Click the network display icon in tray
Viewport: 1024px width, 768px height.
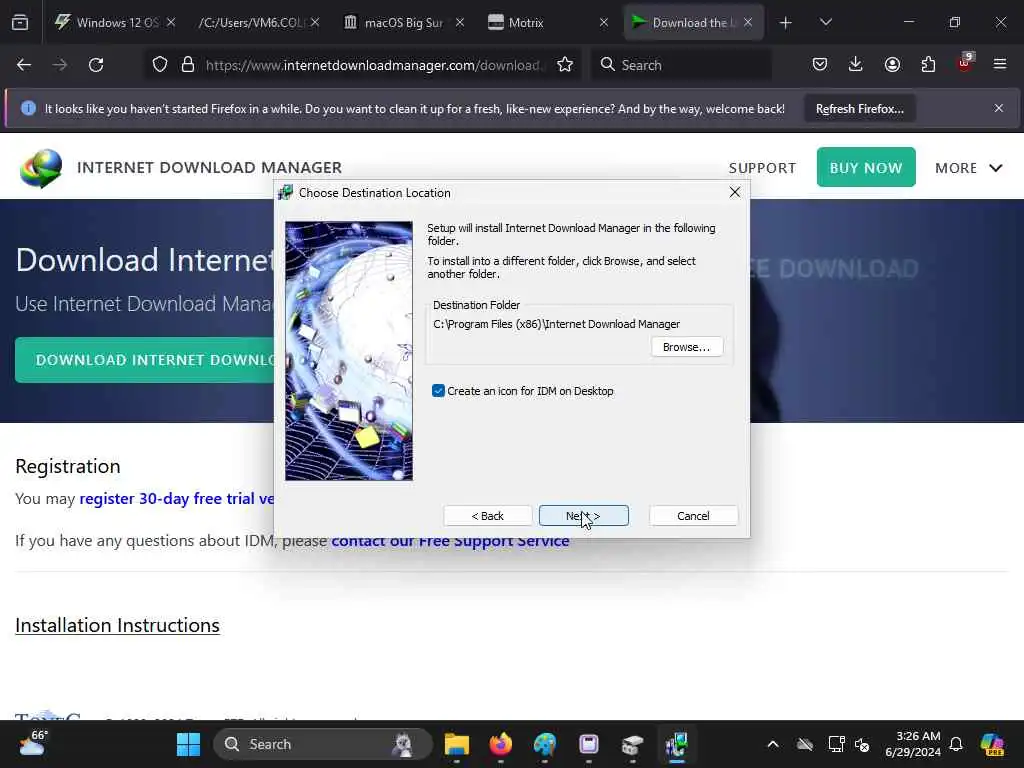836,744
